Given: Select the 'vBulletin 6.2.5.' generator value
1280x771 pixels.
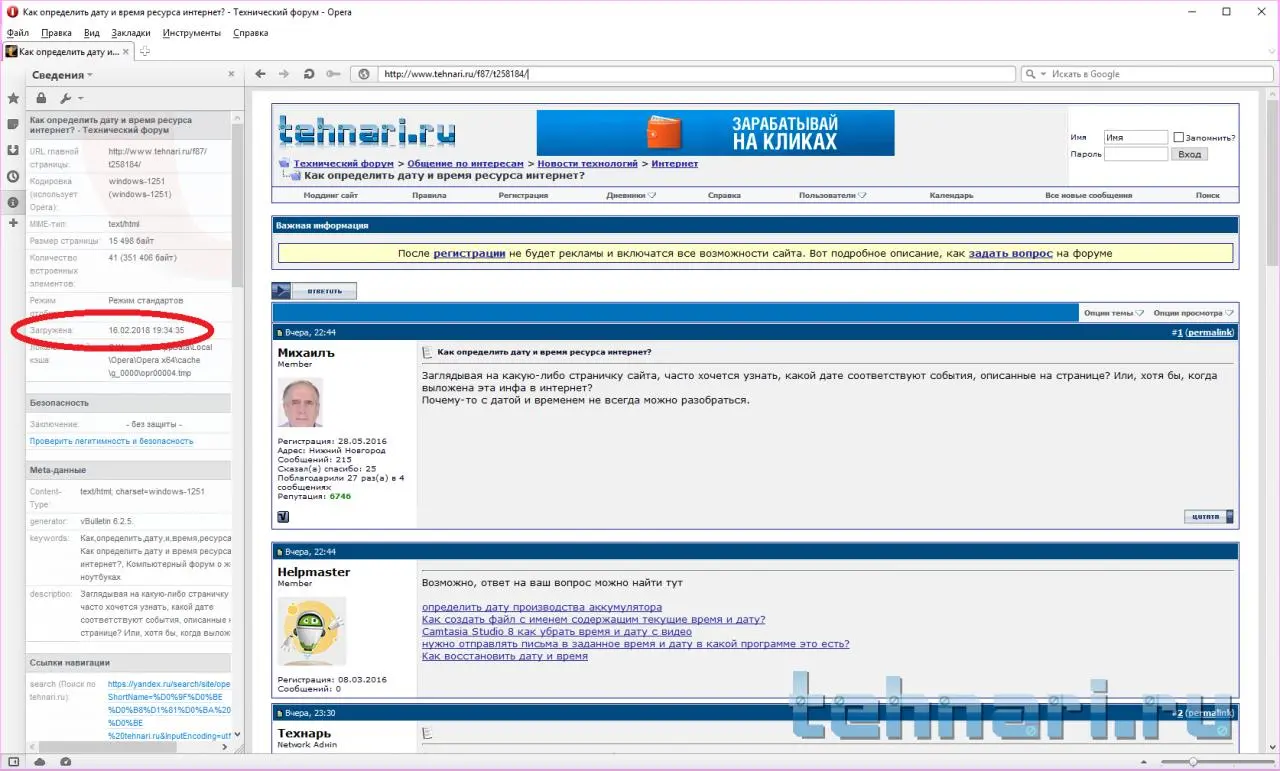Looking at the screenshot, I should [107, 521].
